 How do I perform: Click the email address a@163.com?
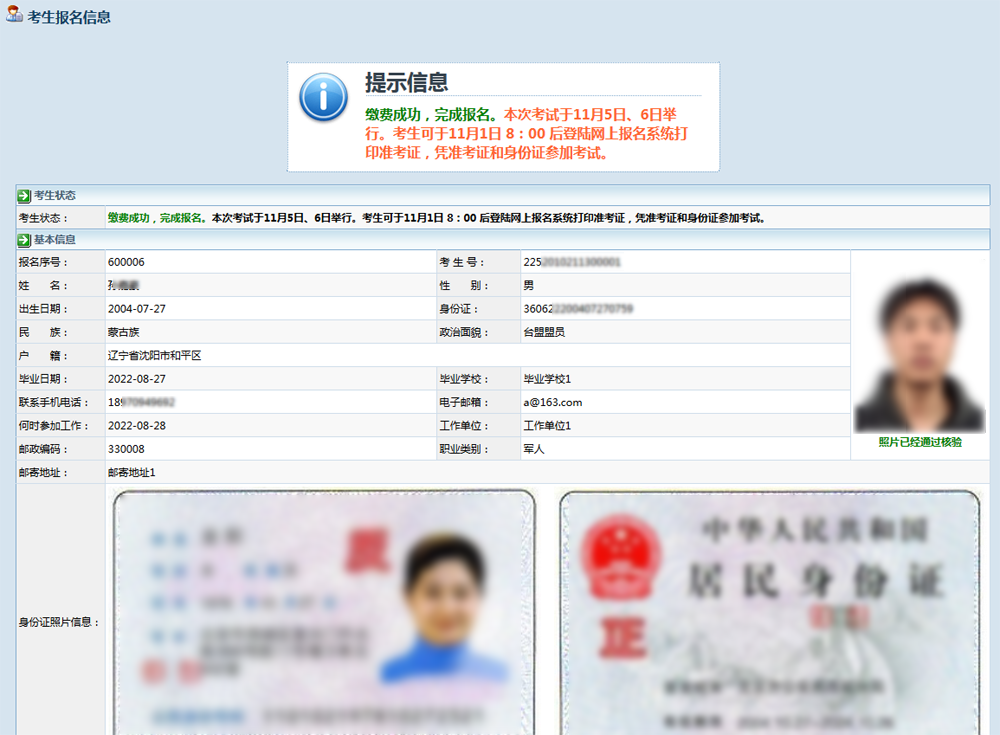[553, 403]
